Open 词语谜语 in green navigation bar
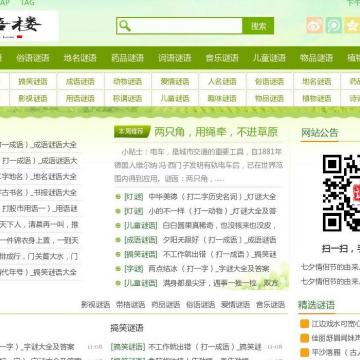Image resolution: width=360 pixels, height=360 pixels. pos(175,58)
